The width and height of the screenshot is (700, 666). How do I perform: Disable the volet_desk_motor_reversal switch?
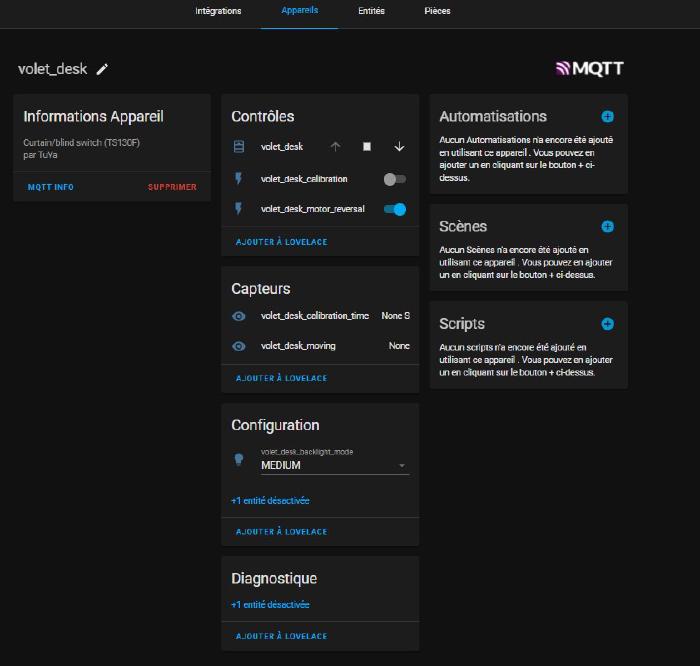394,210
